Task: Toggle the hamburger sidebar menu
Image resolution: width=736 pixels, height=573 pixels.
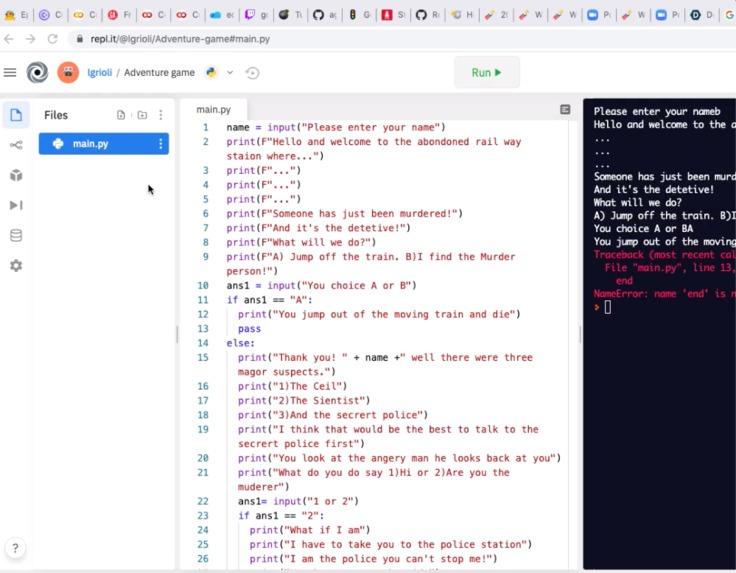Action: click(x=10, y=72)
